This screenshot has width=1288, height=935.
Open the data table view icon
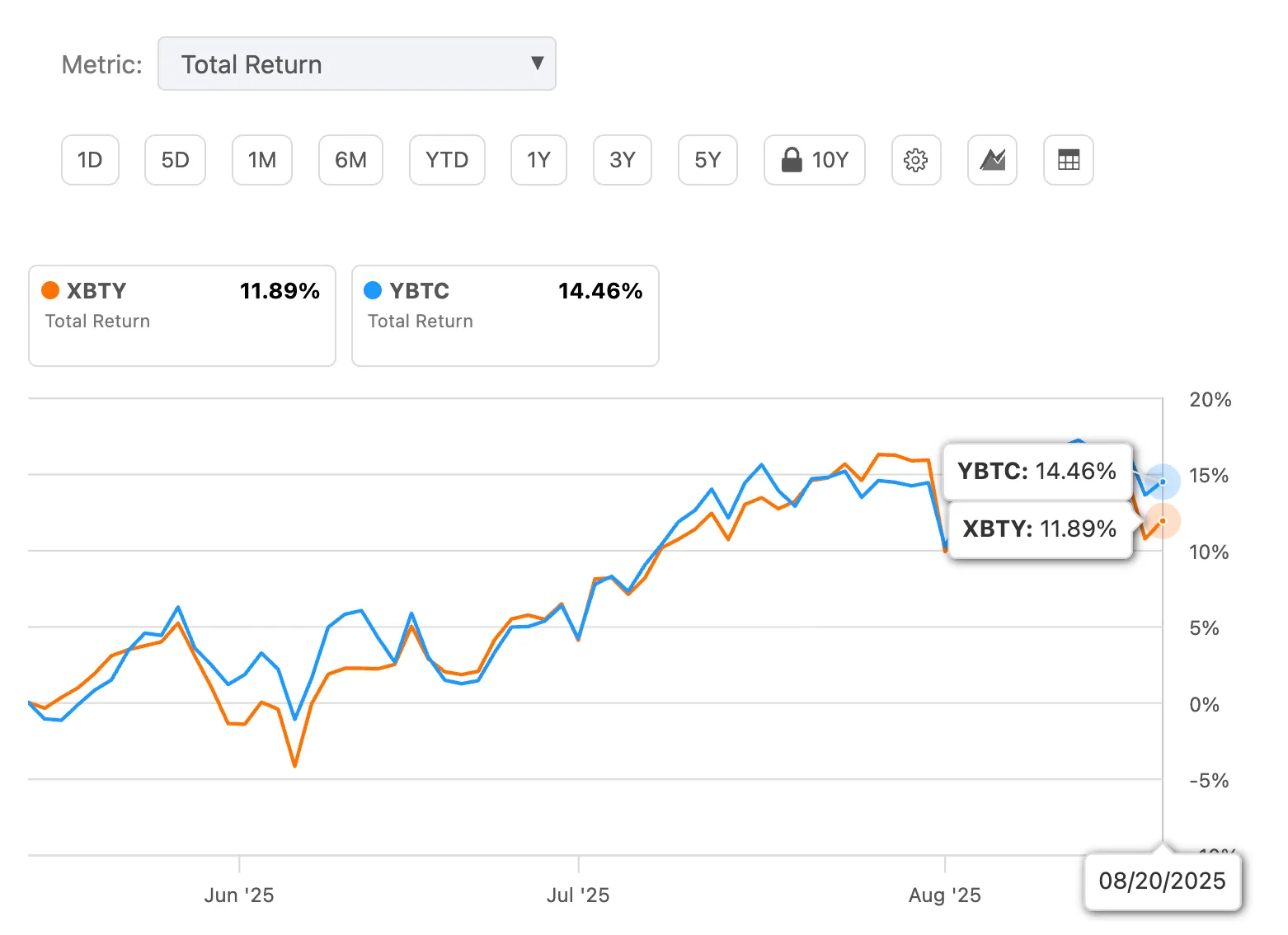1068,160
